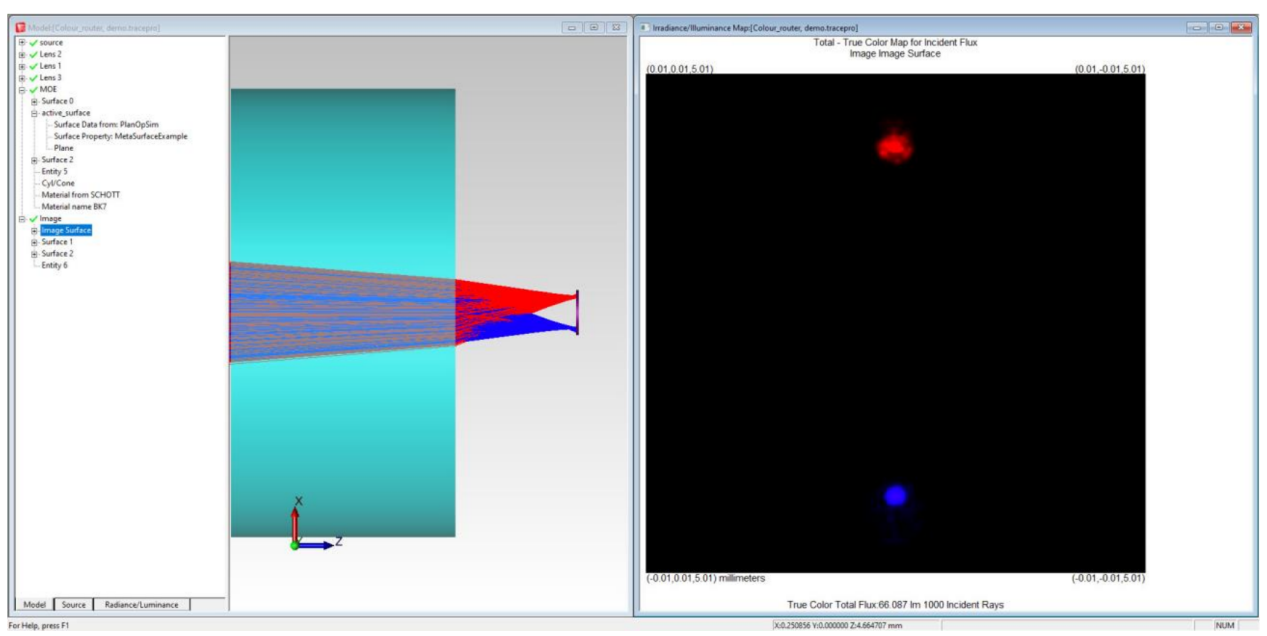Click the green checkmark next to Lens 3
The image size is (1267, 636).
(32, 77)
